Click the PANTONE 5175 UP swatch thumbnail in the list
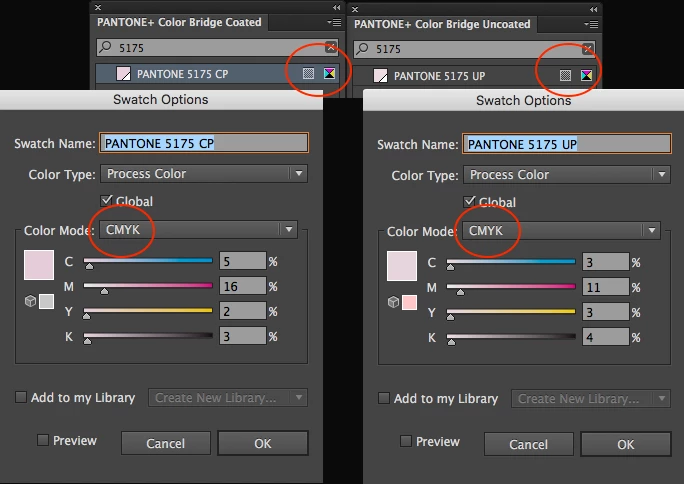Viewport: 684px width, 484px height. point(380,76)
